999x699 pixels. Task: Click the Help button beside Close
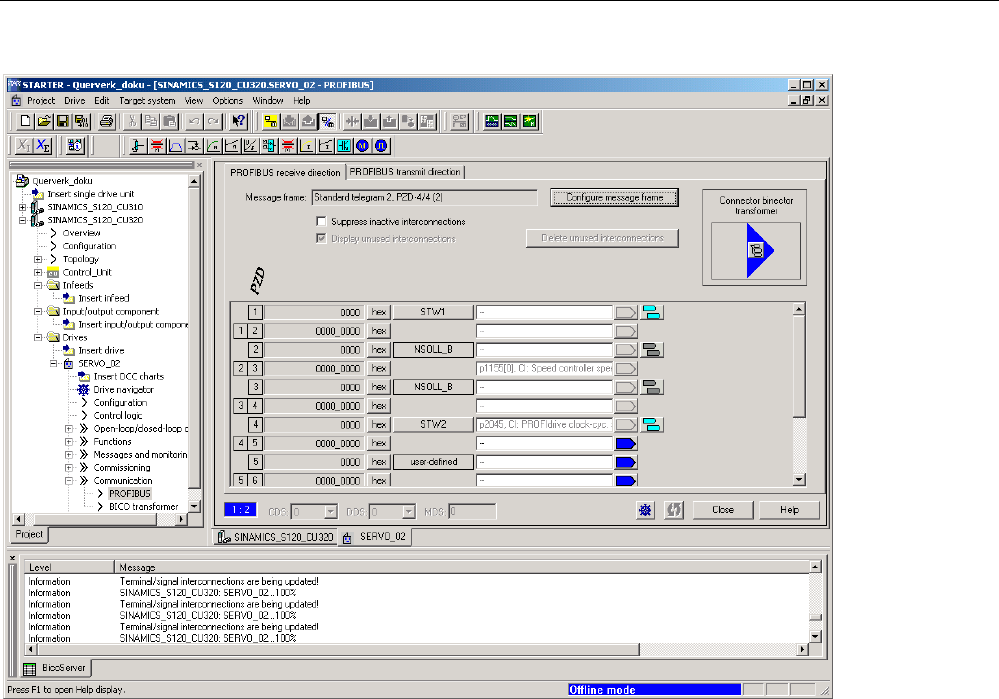(x=789, y=510)
